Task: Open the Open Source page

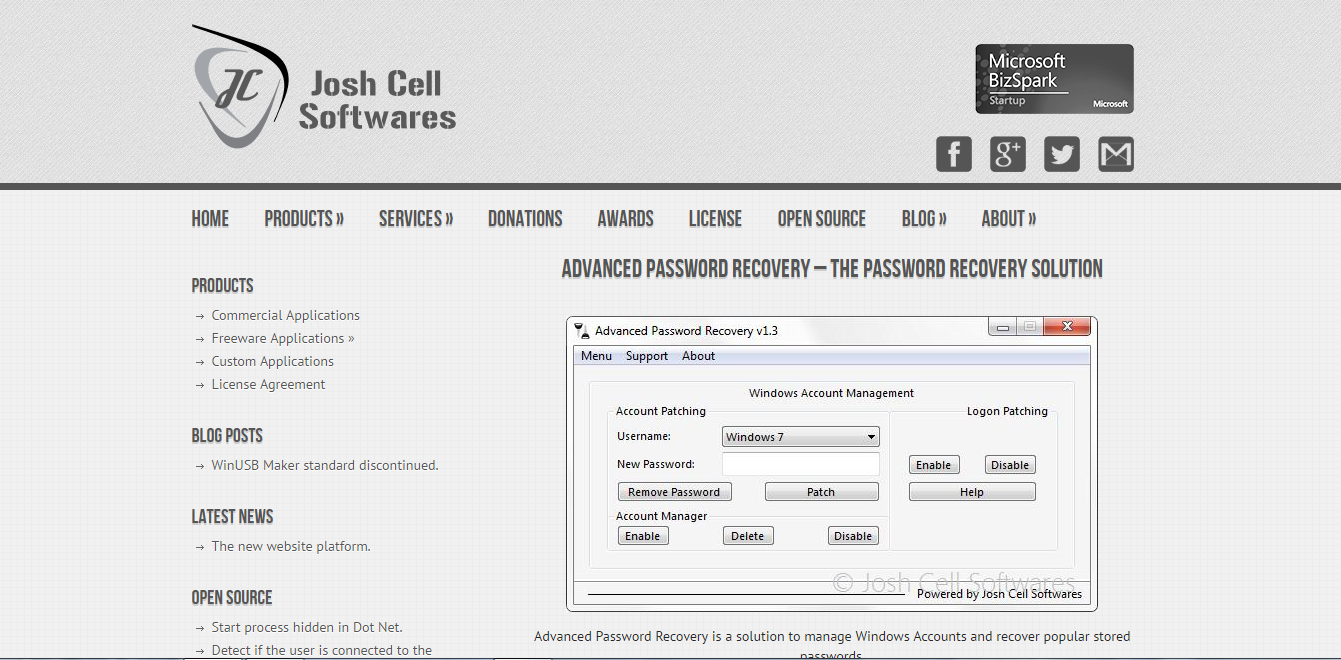Action: point(822,219)
